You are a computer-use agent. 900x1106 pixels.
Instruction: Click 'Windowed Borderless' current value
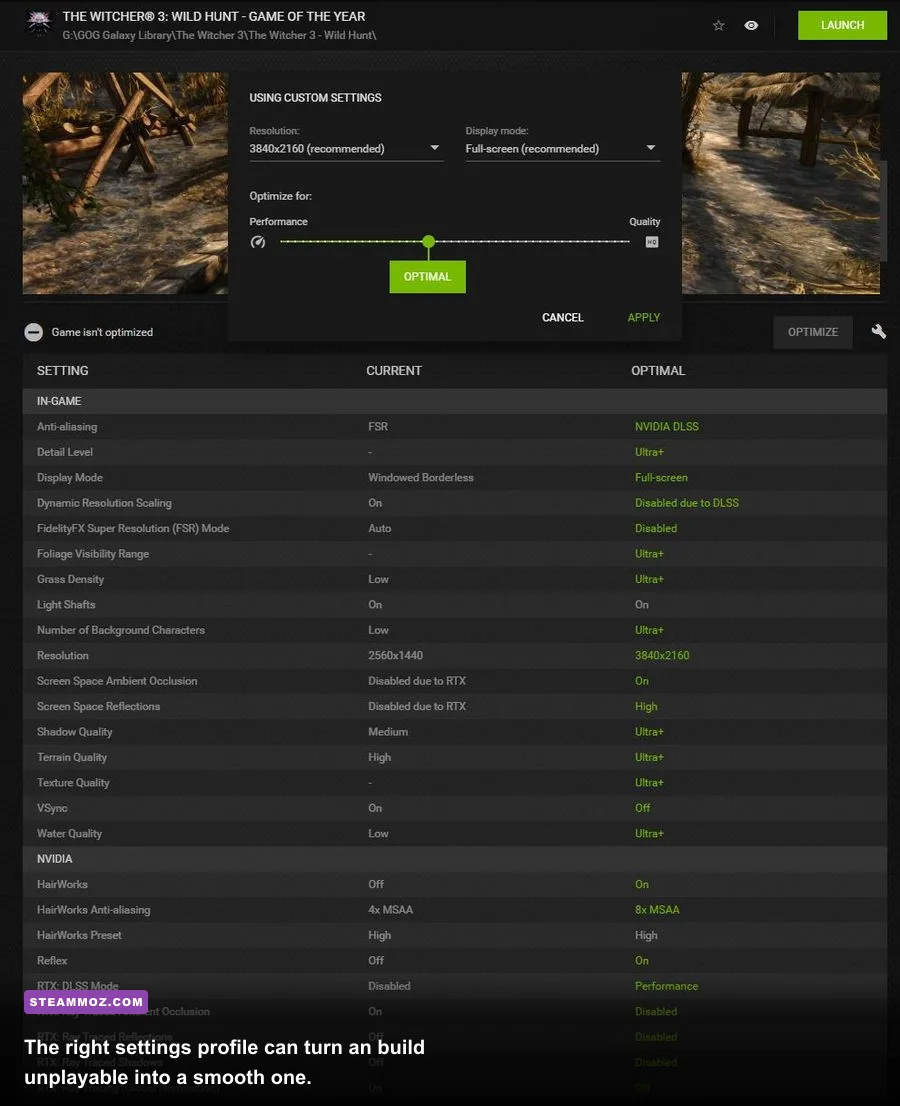420,478
